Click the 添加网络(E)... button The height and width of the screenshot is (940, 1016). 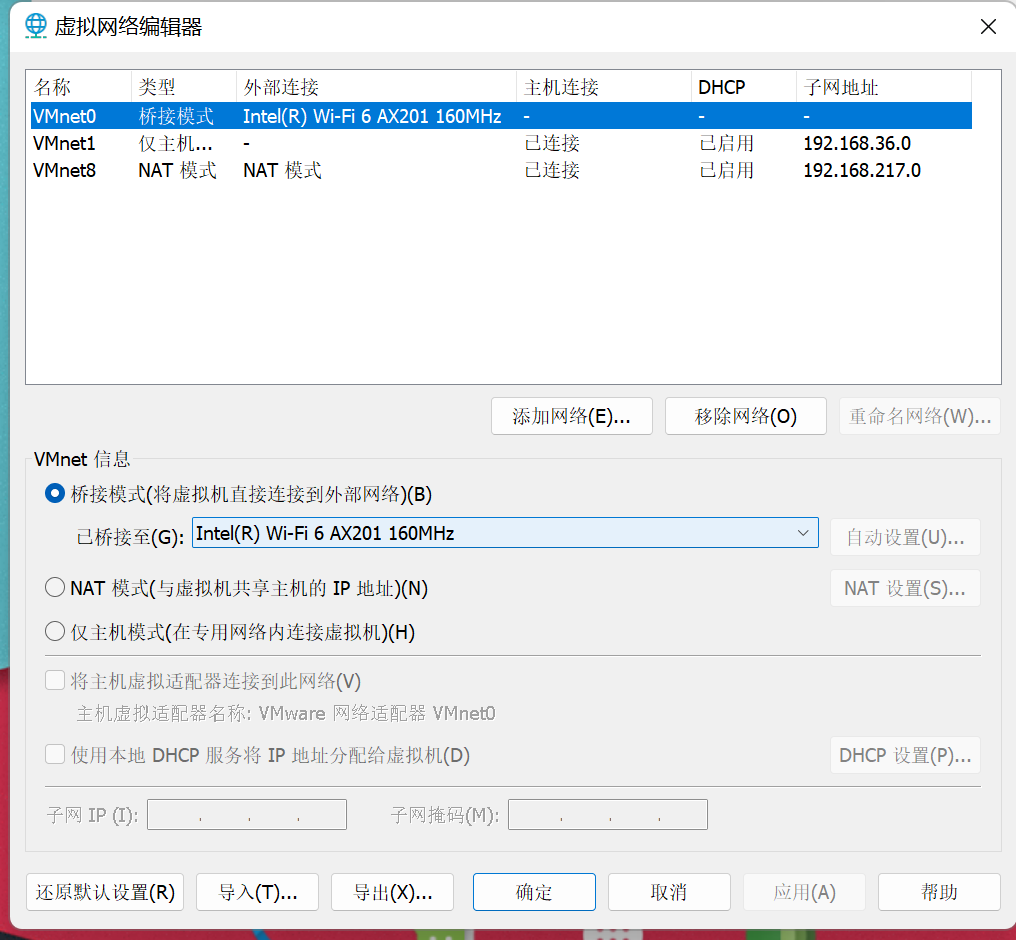pyautogui.click(x=571, y=417)
